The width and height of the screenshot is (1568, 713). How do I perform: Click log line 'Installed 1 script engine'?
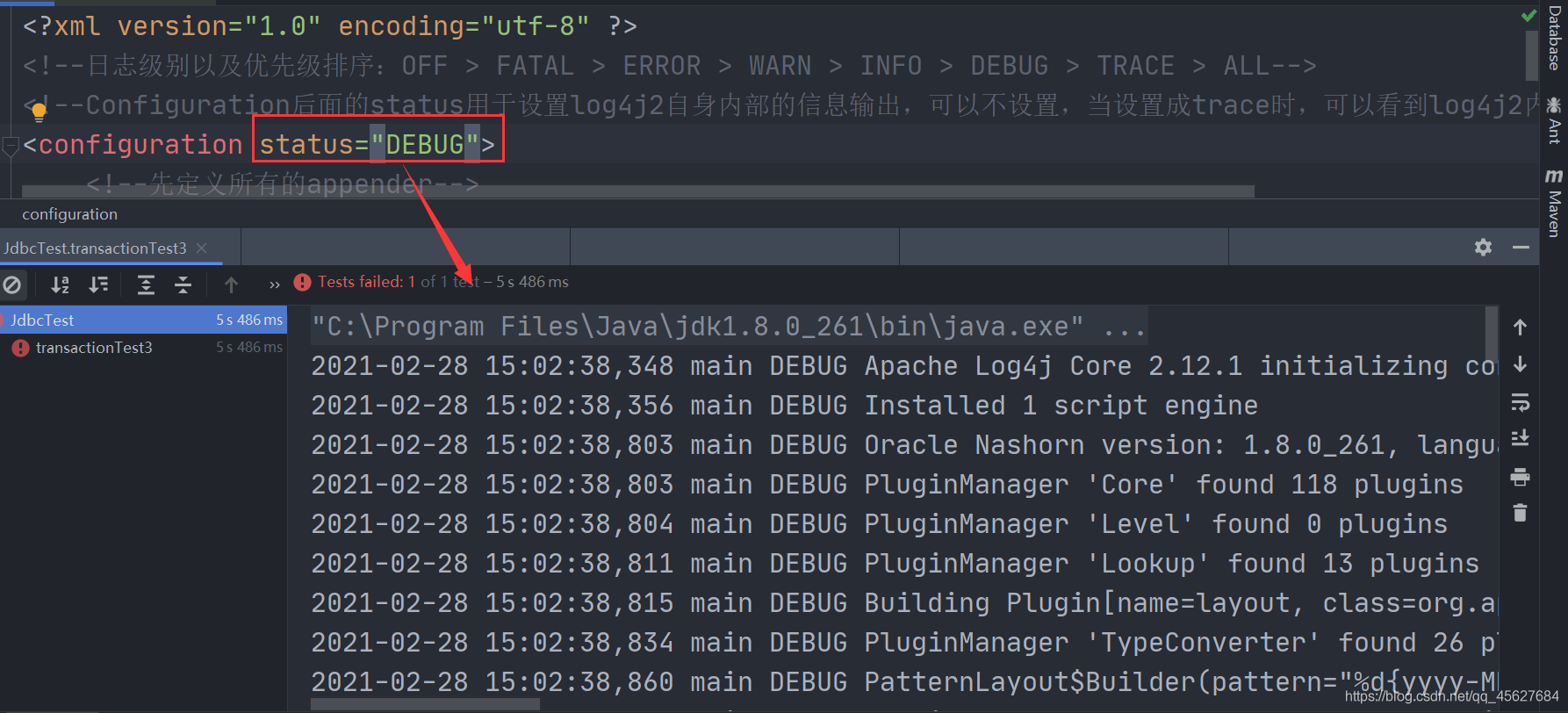click(784, 406)
